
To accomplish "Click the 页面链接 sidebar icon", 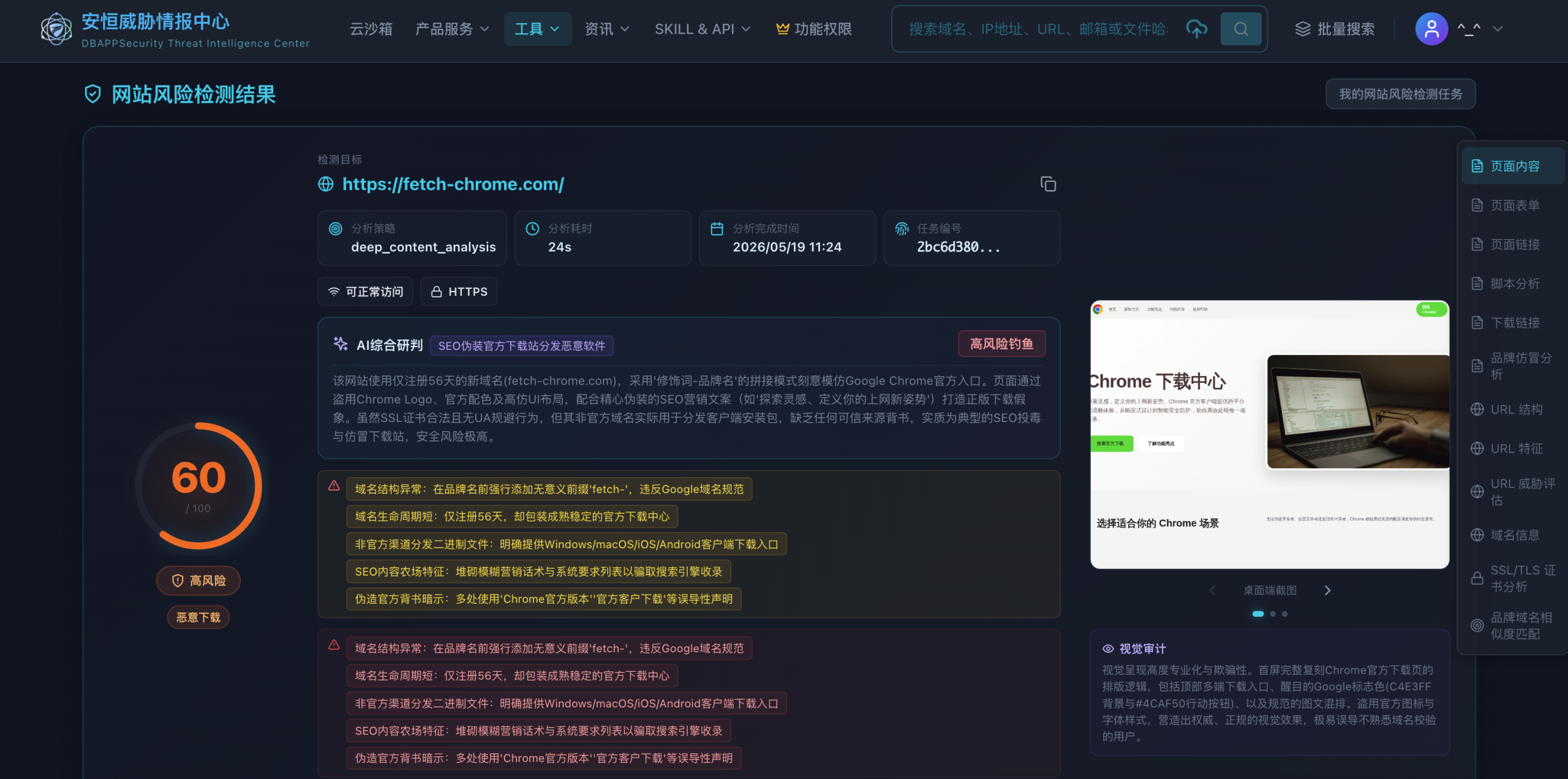I will click(1477, 244).
